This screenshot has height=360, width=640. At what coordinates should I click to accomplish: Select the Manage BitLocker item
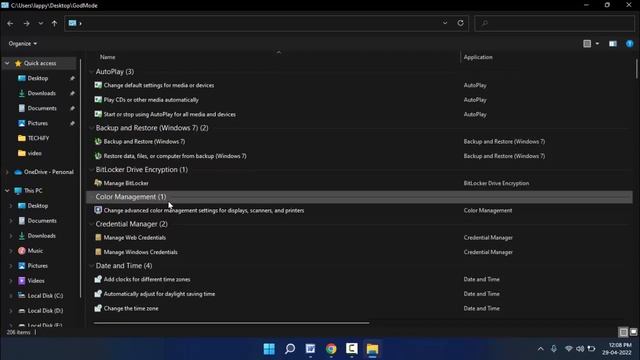click(x=126, y=183)
